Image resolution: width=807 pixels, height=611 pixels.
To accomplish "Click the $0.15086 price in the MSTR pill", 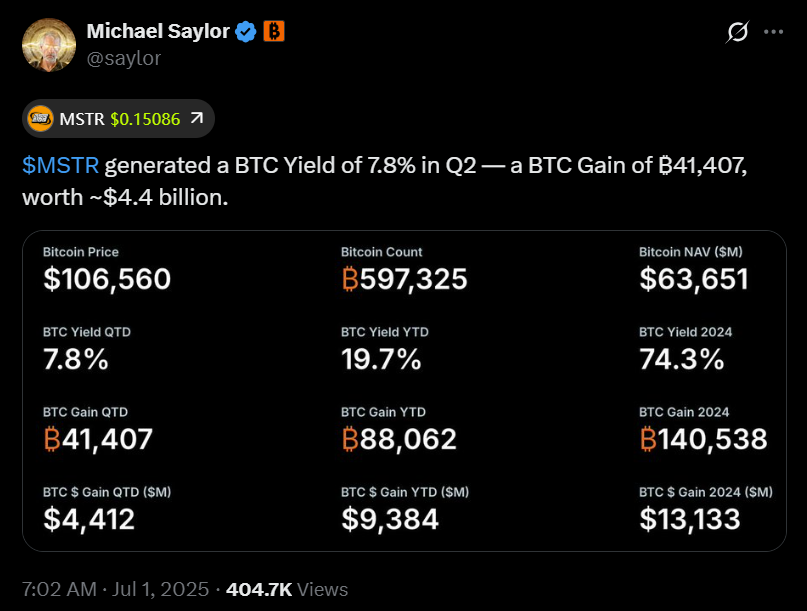I will coord(145,118).
